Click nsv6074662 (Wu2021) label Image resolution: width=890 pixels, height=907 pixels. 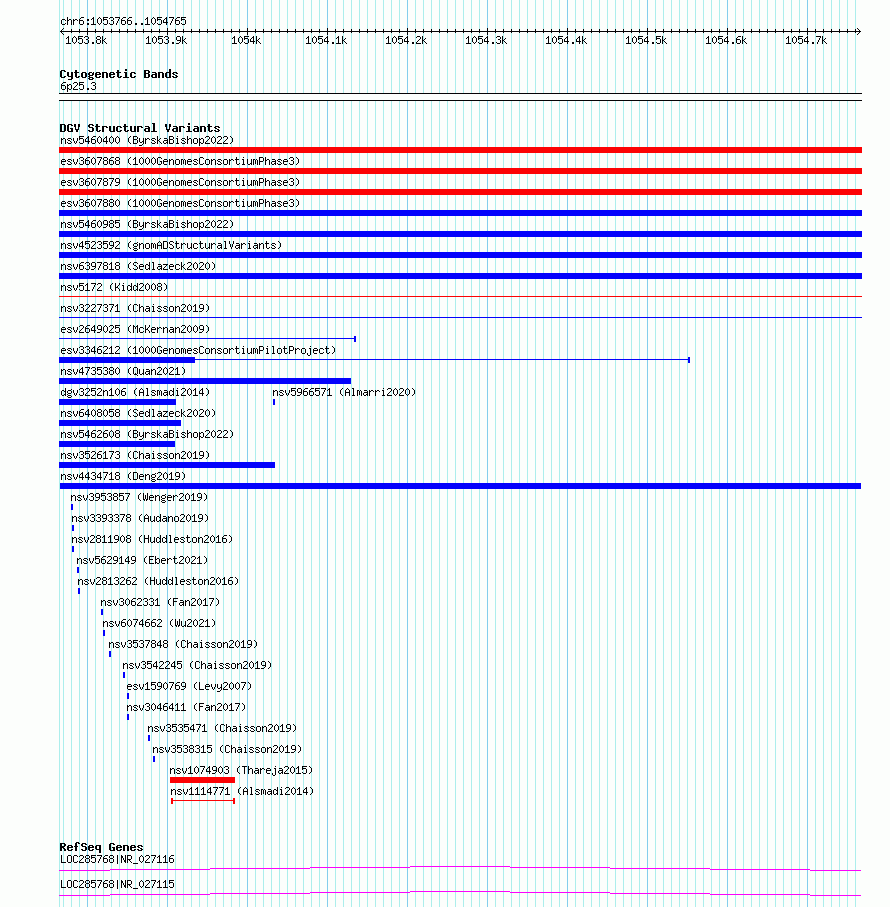click(159, 624)
